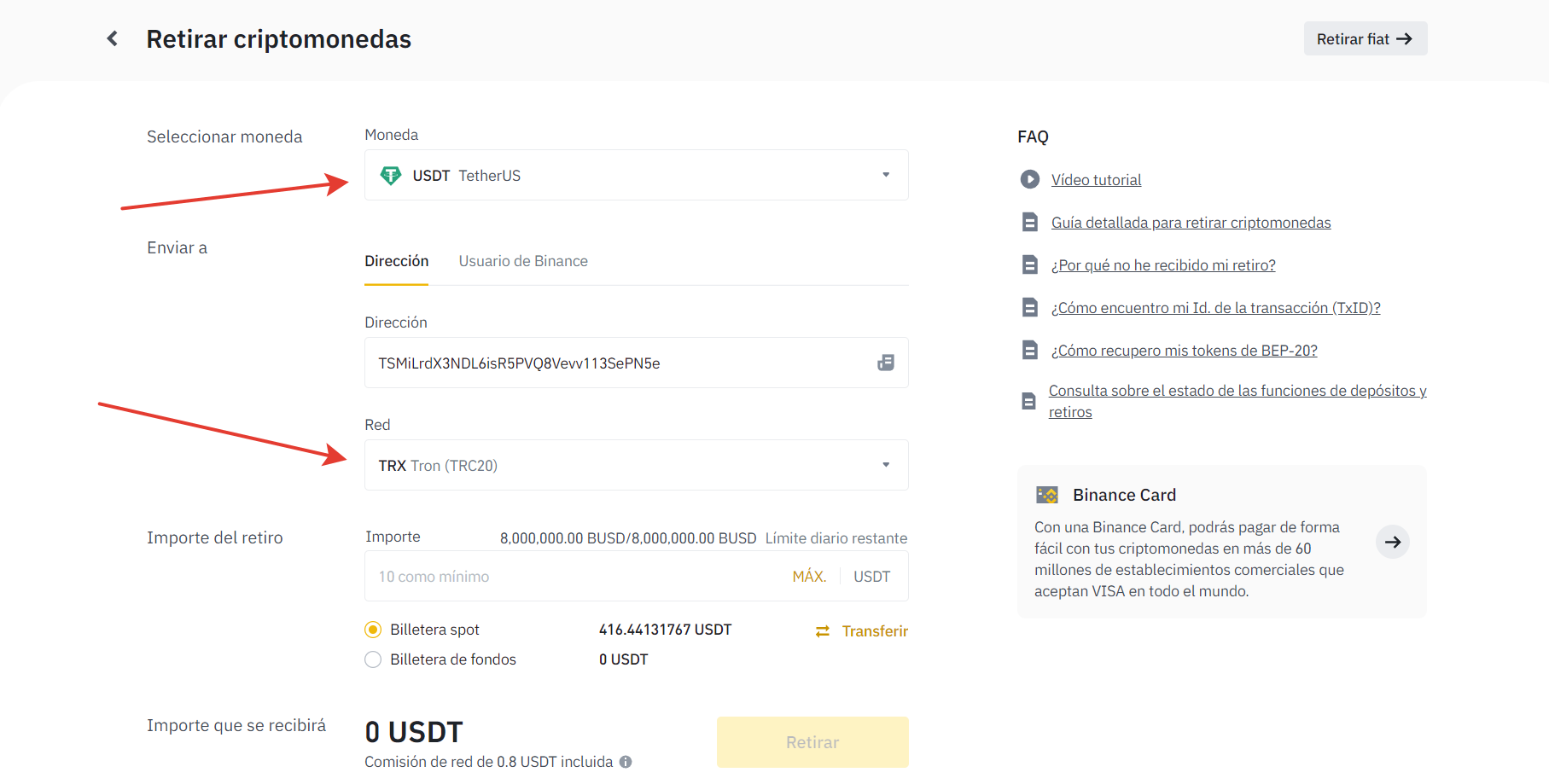
Task: Click the Binance Card heading text
Action: (x=1124, y=495)
